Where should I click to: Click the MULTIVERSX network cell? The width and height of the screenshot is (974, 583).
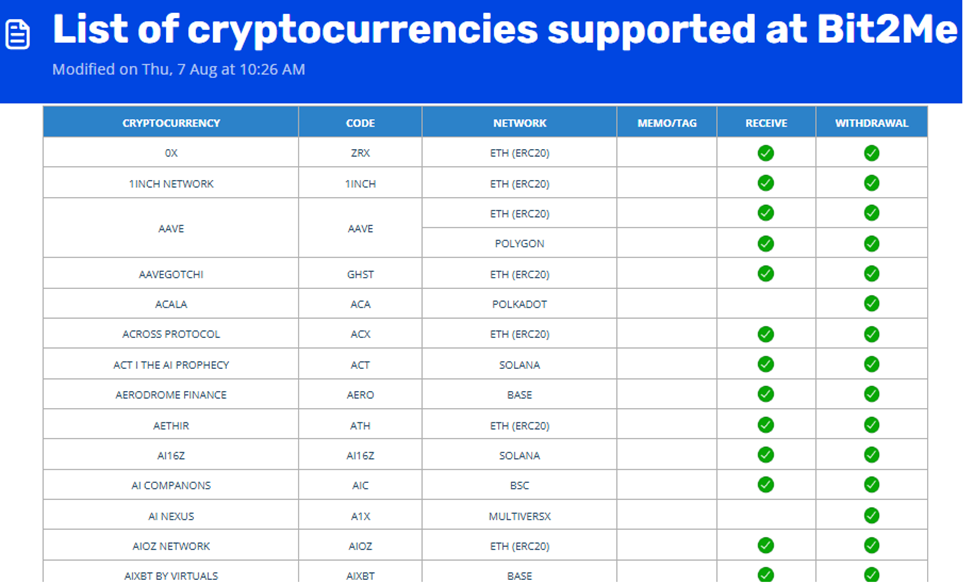click(519, 516)
